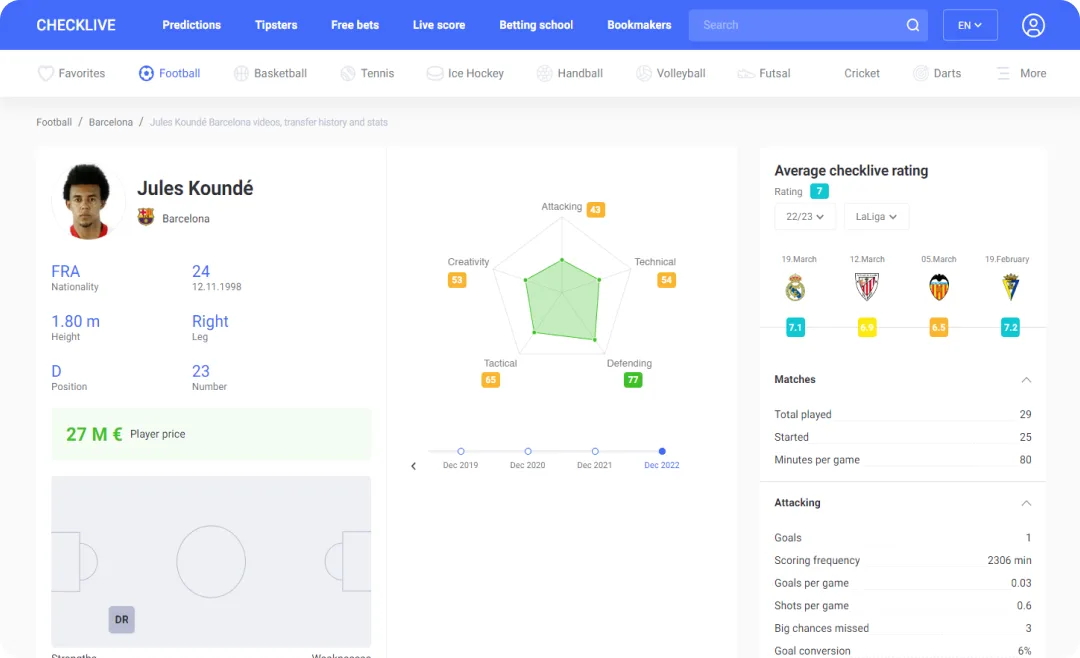Collapse the Matches section
1080x658 pixels.
point(1026,380)
